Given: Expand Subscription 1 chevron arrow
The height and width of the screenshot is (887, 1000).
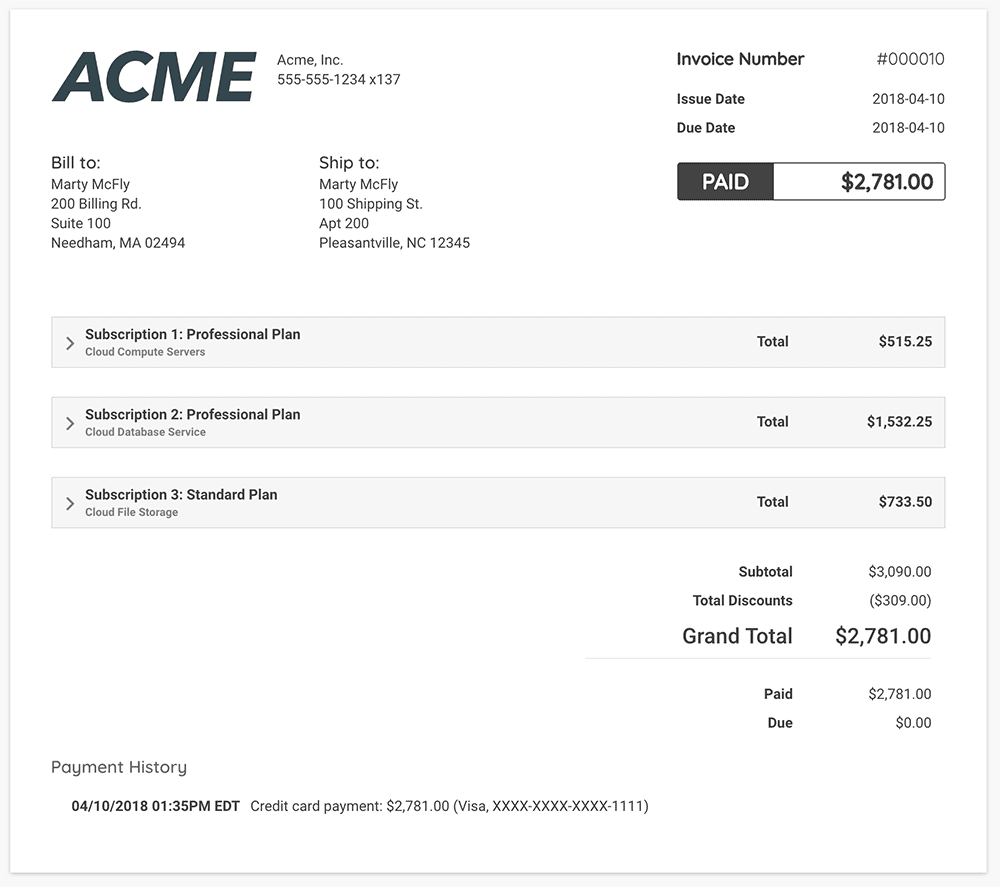Looking at the screenshot, I should pyautogui.click(x=70, y=343).
